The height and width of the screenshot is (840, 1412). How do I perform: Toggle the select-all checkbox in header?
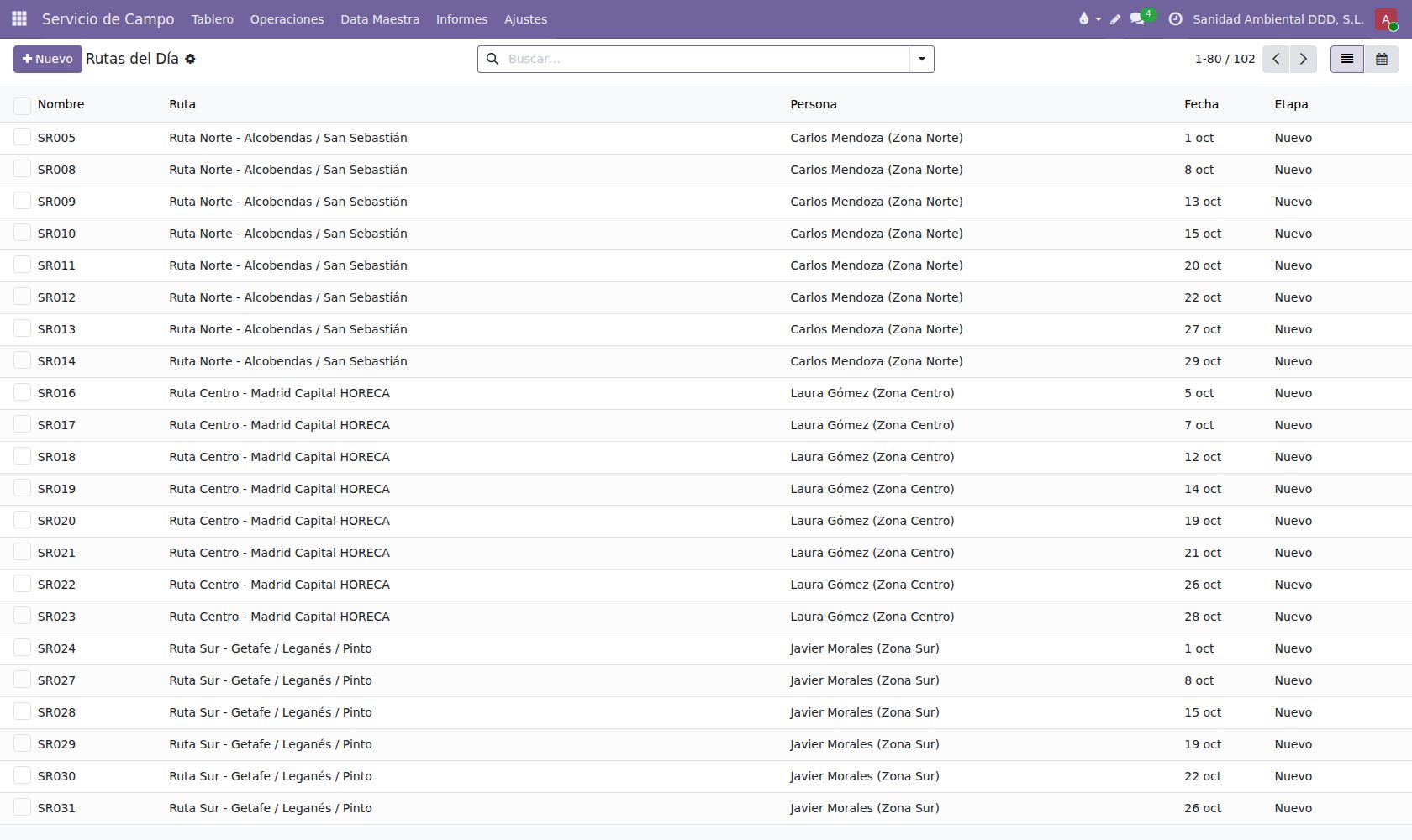22,105
